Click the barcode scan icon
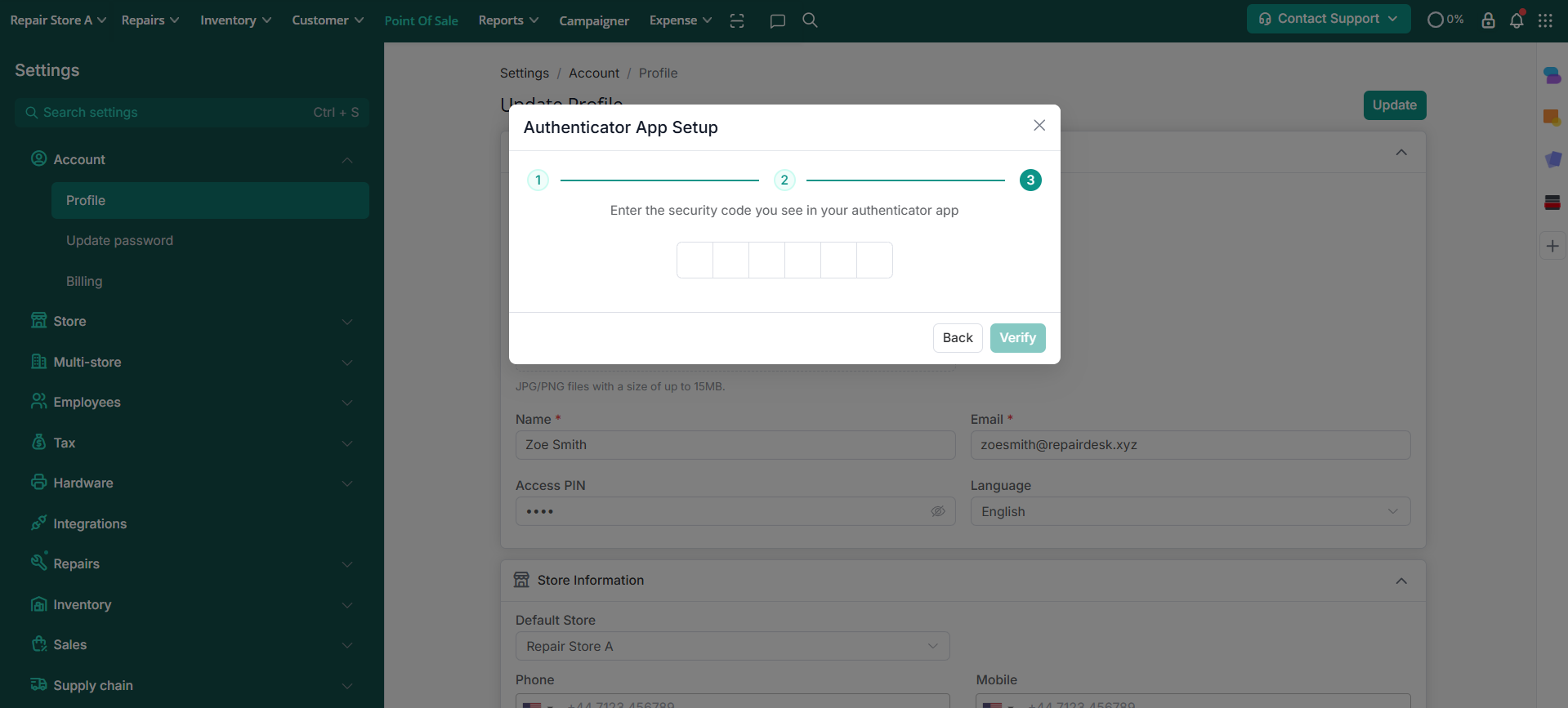This screenshot has width=1568, height=708. click(737, 20)
